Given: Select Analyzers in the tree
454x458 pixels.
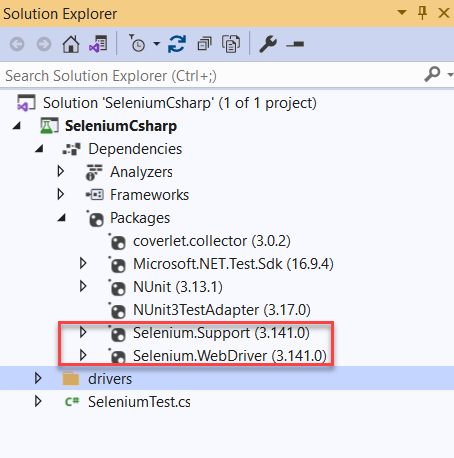Looking at the screenshot, I should pyautogui.click(x=141, y=172).
